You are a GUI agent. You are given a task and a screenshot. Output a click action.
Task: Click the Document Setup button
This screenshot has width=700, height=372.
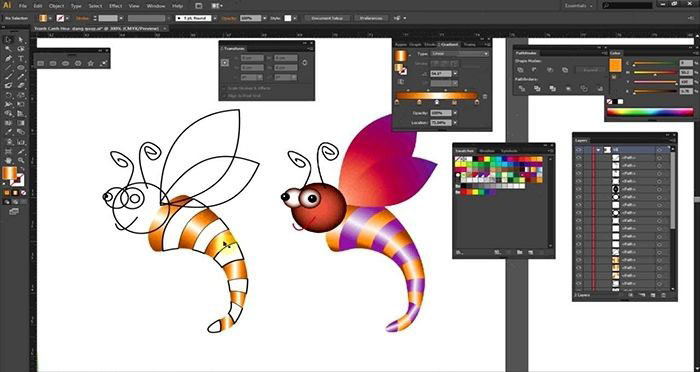[x=327, y=18]
